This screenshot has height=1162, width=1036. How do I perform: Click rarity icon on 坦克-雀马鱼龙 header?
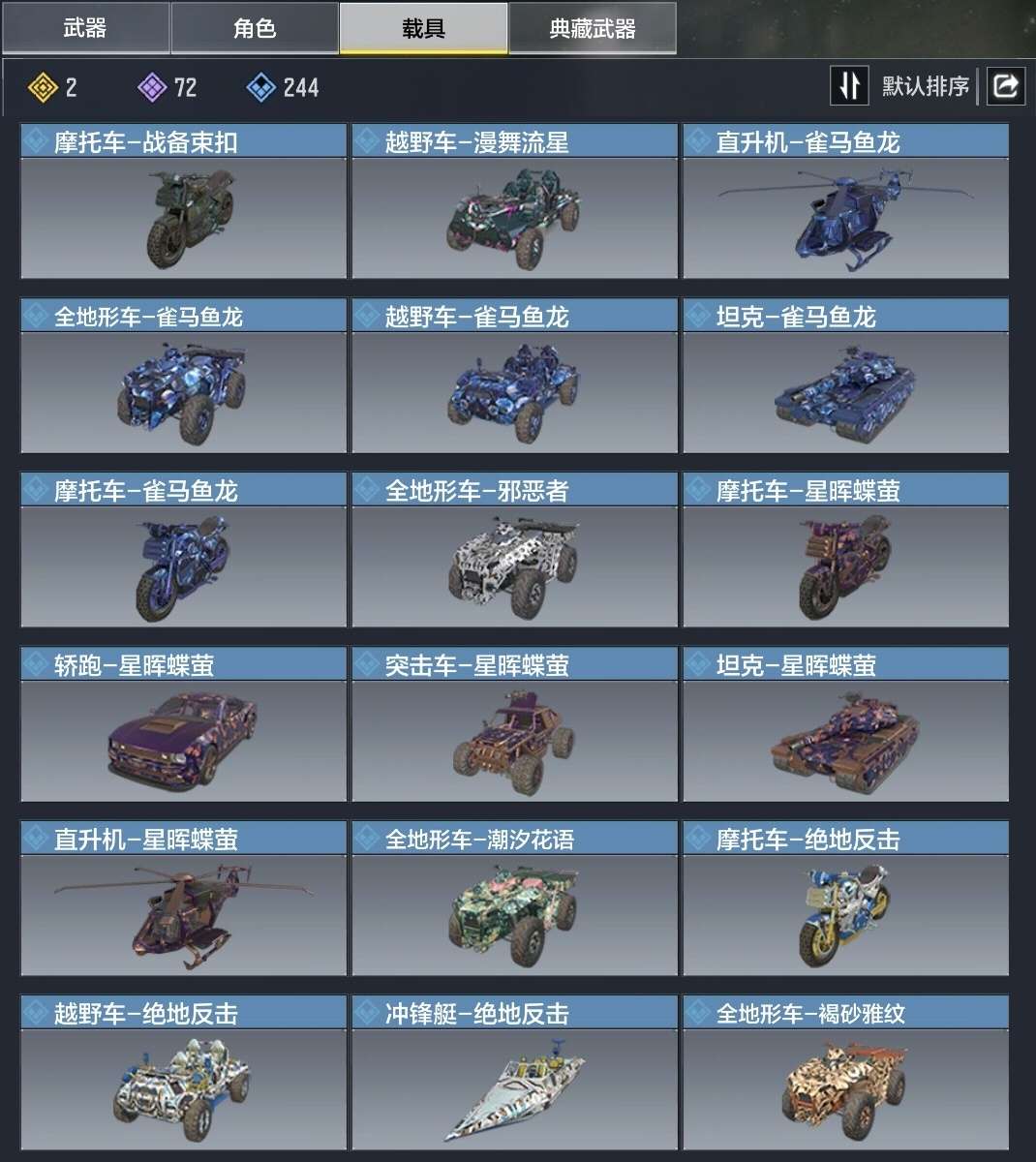click(699, 317)
